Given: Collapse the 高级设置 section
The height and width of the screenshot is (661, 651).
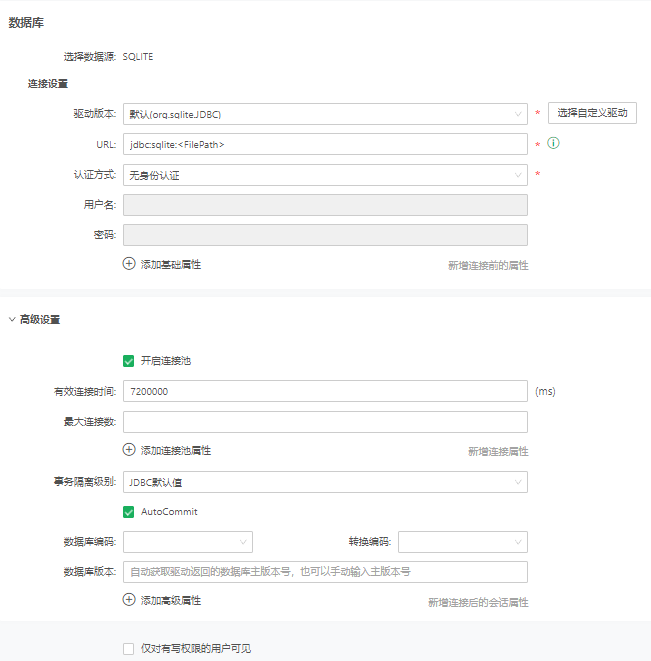Looking at the screenshot, I should (12, 320).
